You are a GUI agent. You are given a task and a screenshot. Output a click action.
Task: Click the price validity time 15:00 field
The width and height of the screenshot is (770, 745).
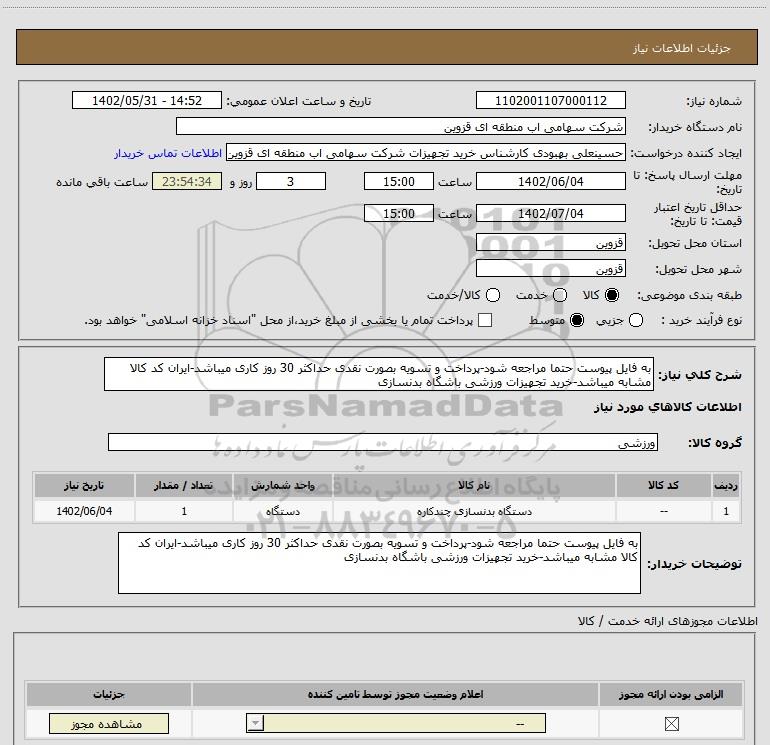[x=399, y=213]
